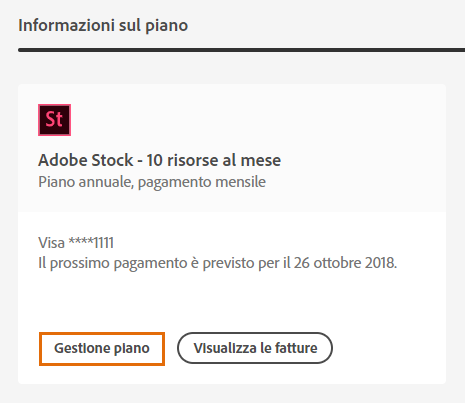465x403 pixels.
Task: Click the masked card number ****1111
Action: click(x=91, y=242)
